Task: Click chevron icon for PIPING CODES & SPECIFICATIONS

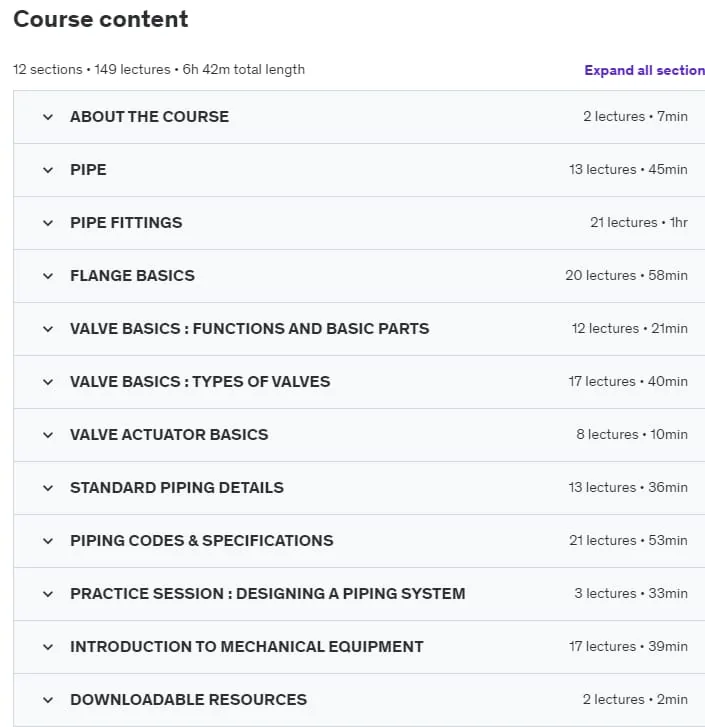Action: [x=48, y=541]
